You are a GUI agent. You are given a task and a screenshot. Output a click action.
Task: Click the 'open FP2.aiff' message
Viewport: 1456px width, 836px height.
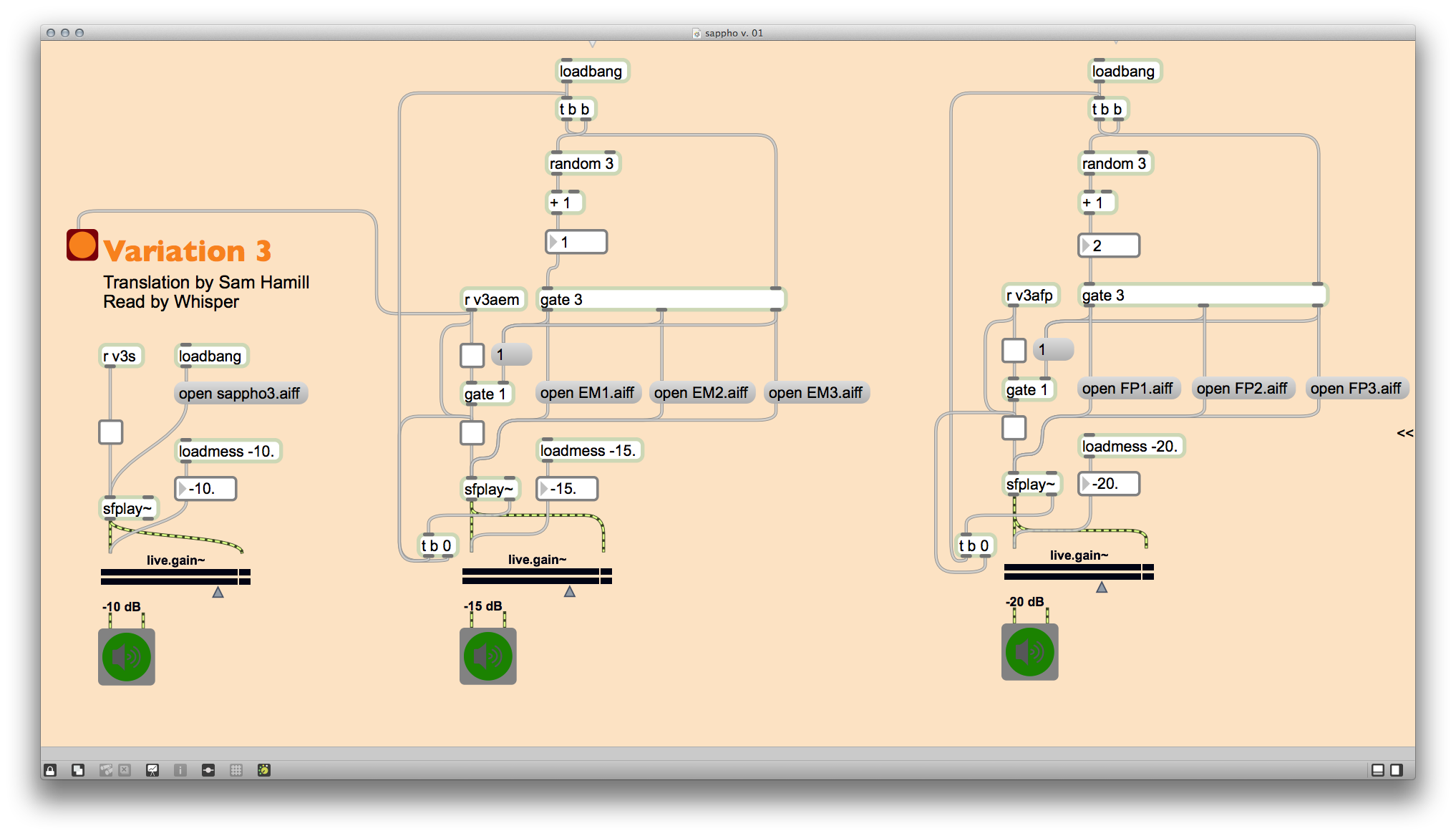(x=1243, y=389)
